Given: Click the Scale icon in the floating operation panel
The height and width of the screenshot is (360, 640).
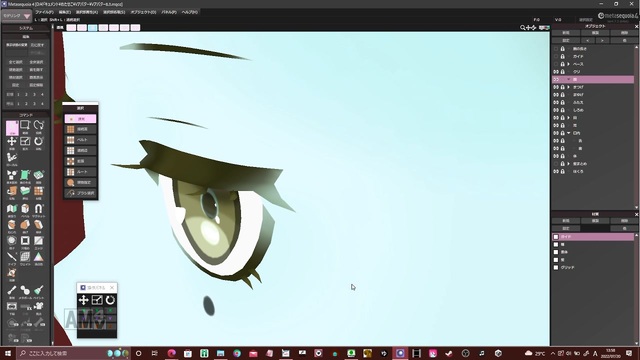Looking at the screenshot, I should (x=97, y=300).
